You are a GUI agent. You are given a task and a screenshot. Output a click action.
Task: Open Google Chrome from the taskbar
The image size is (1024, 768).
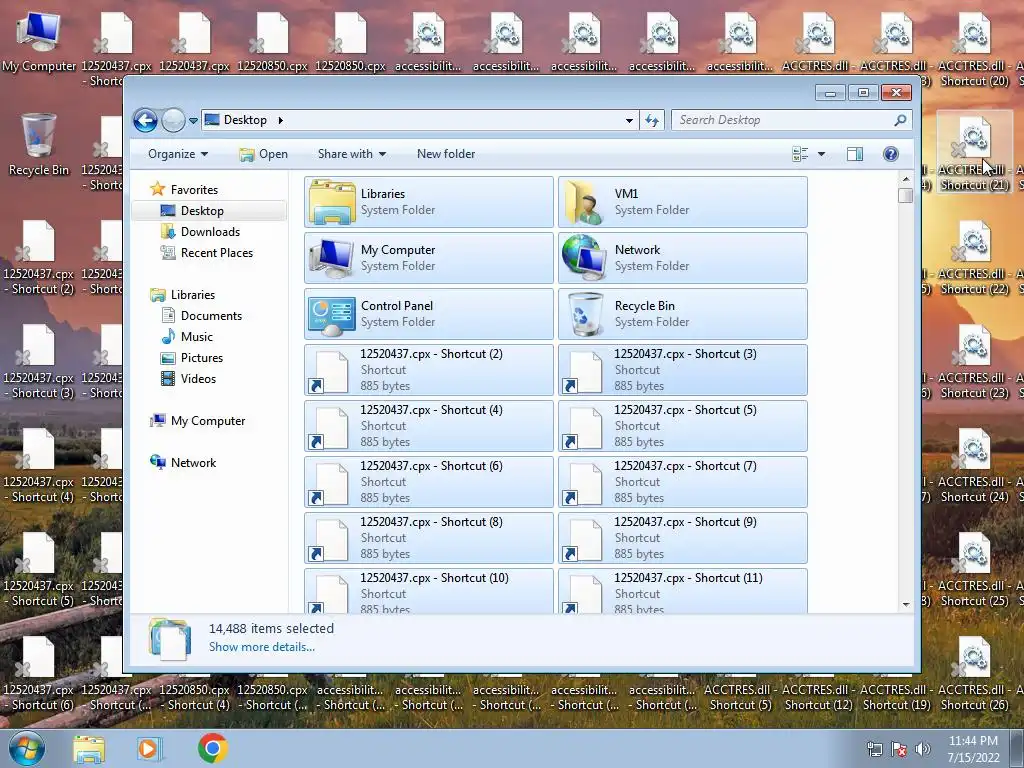[x=212, y=748]
